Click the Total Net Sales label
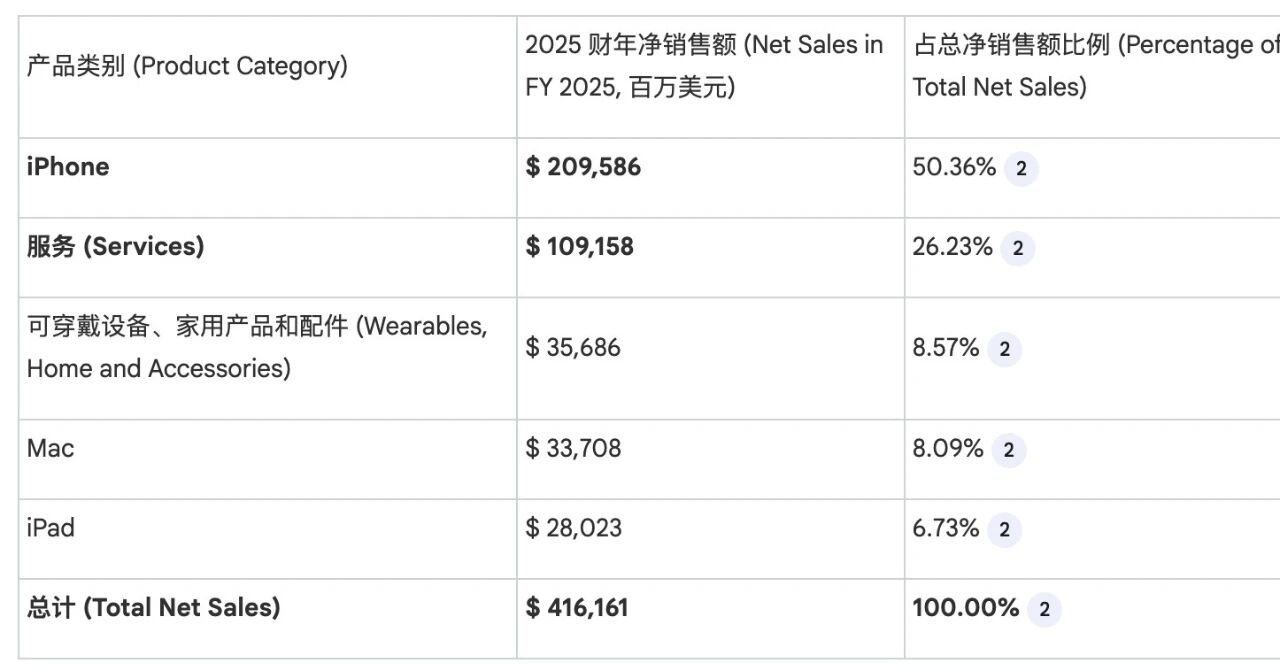The width and height of the screenshot is (1280, 672). pos(153,607)
